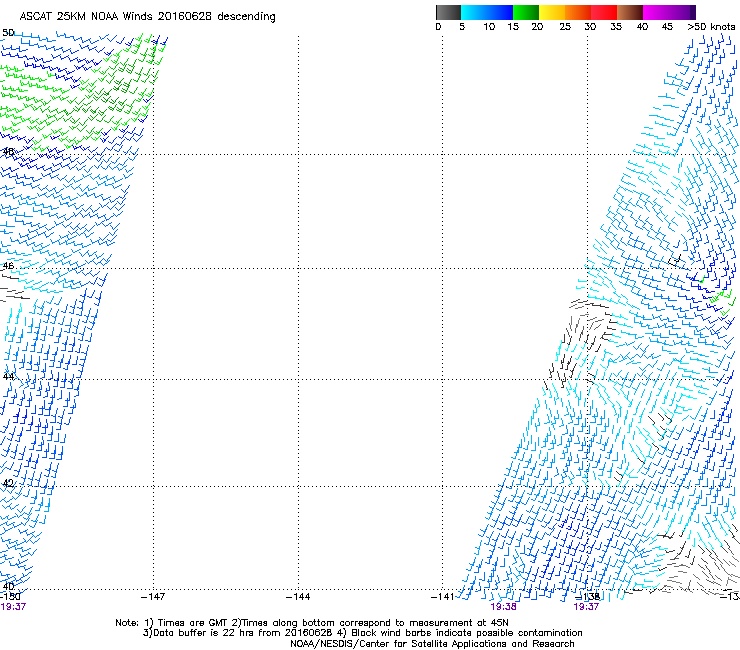Viewport: 740px width, 650px height.
Task: Click the latitude label 50
Action: point(8,33)
